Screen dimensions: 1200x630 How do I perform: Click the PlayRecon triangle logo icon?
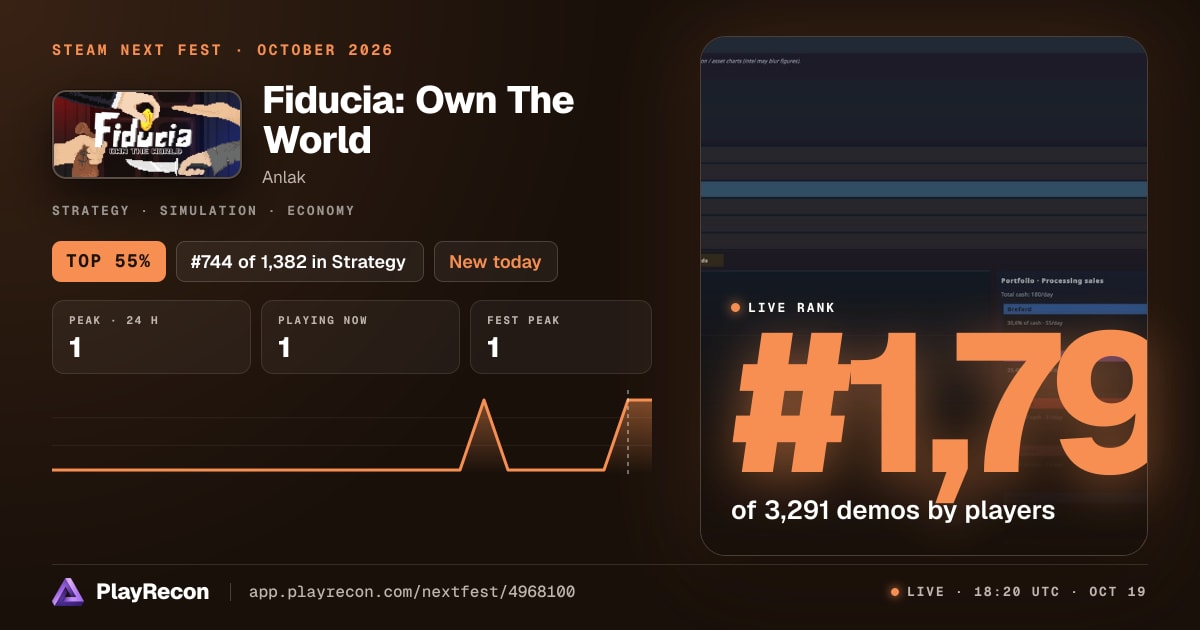68,592
